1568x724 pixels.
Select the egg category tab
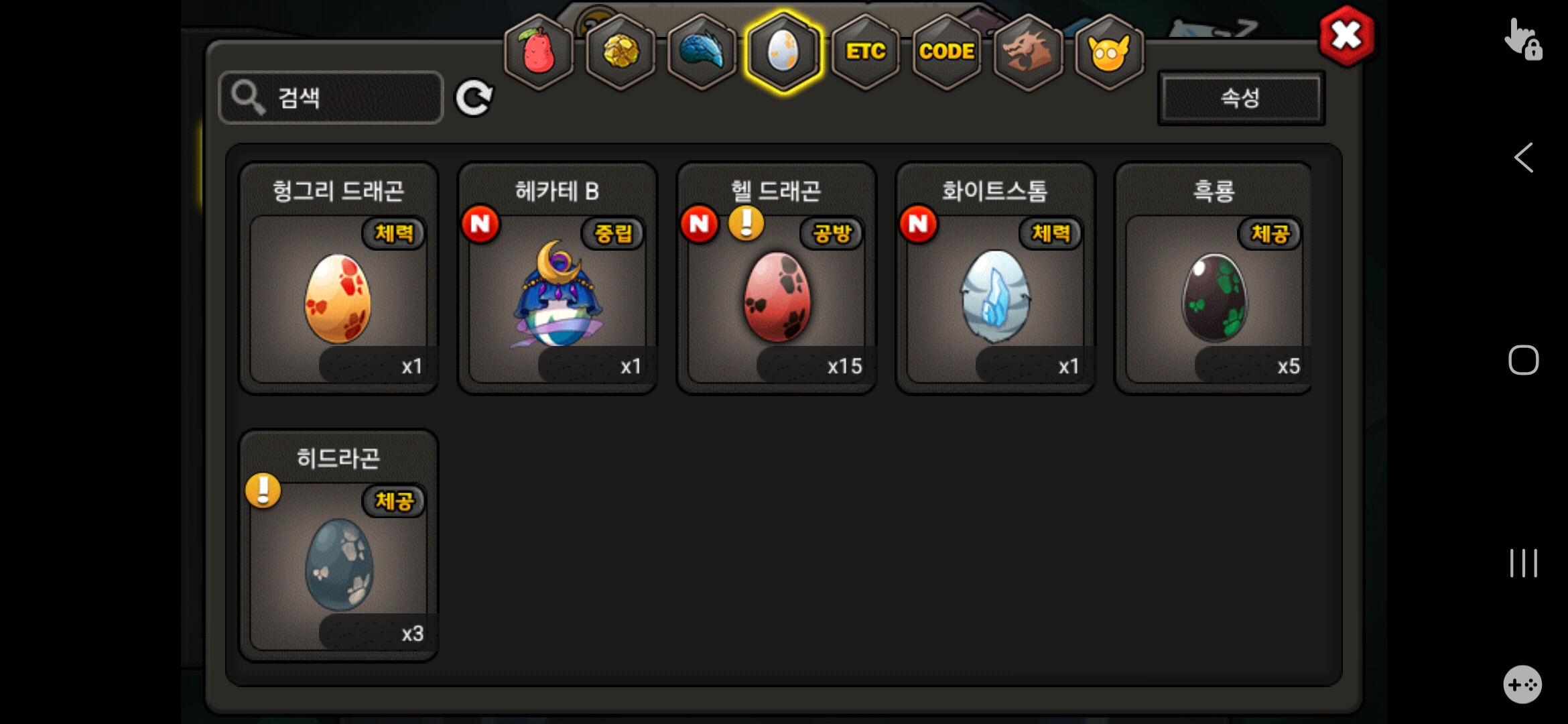[783, 52]
